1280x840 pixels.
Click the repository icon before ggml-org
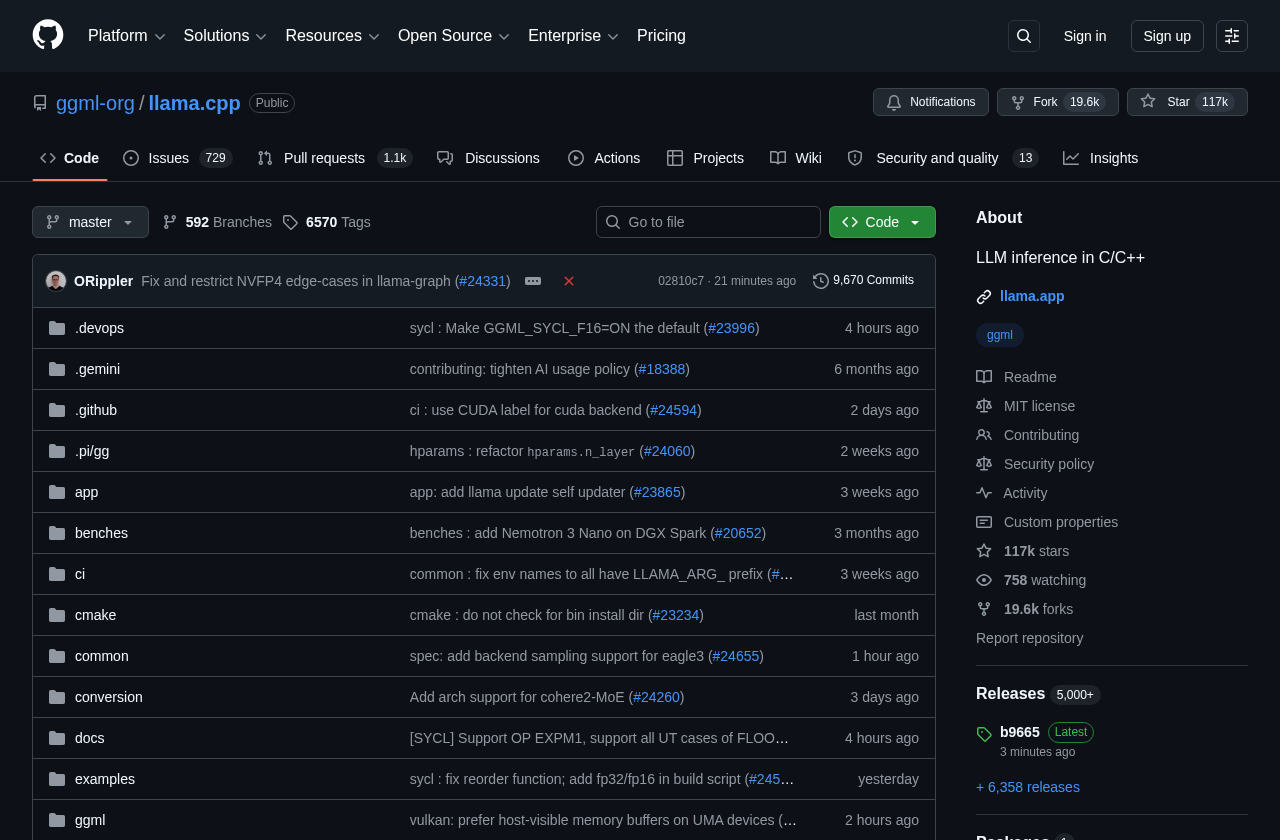tap(40, 103)
